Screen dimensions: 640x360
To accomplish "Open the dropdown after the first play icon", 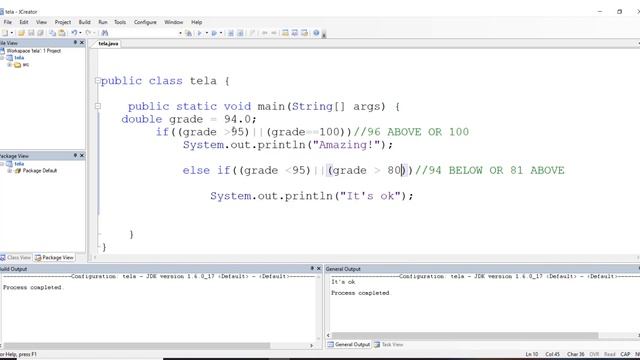I will point(207,33).
